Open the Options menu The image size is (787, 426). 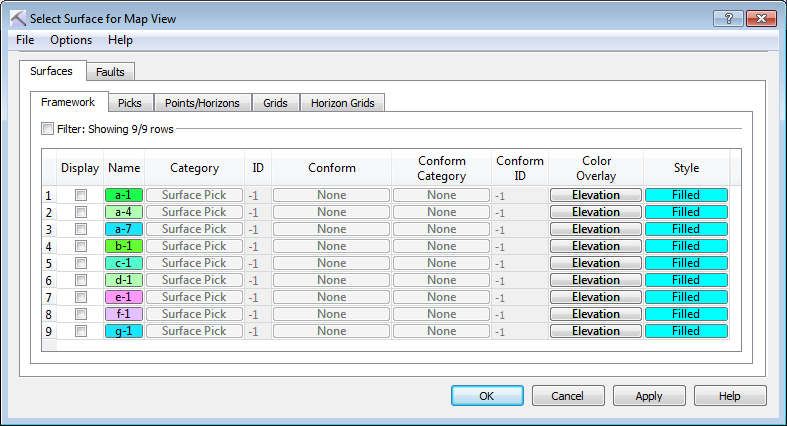[71, 40]
